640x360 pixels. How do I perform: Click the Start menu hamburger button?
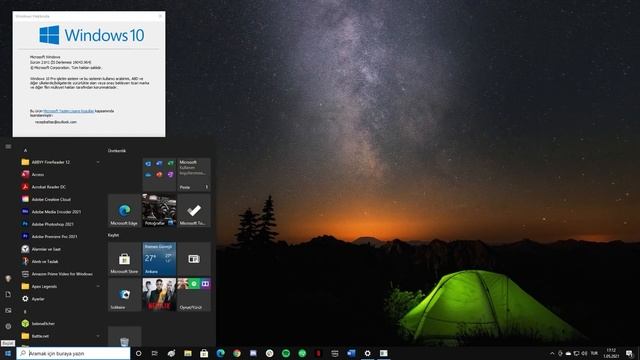pos(8,147)
